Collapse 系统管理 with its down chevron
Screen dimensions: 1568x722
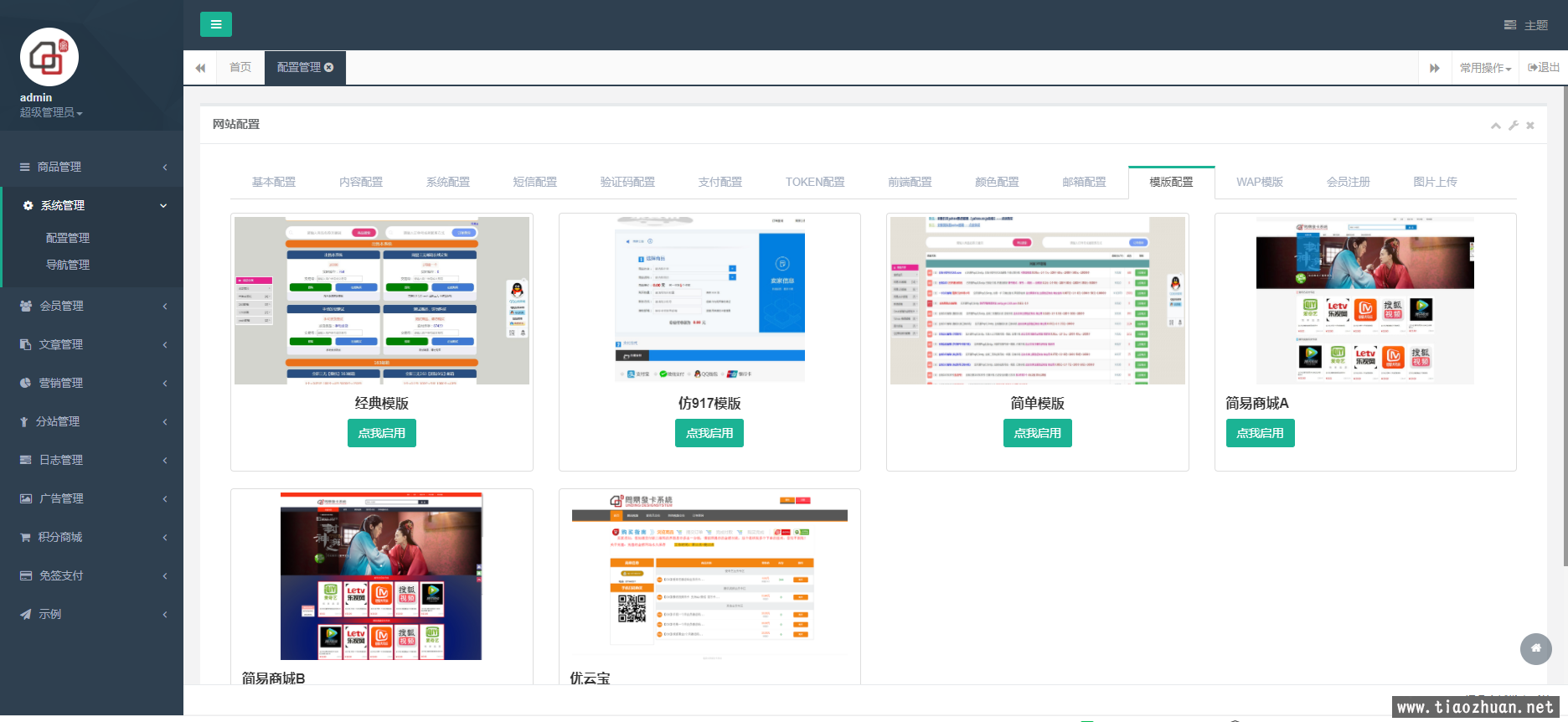click(164, 205)
